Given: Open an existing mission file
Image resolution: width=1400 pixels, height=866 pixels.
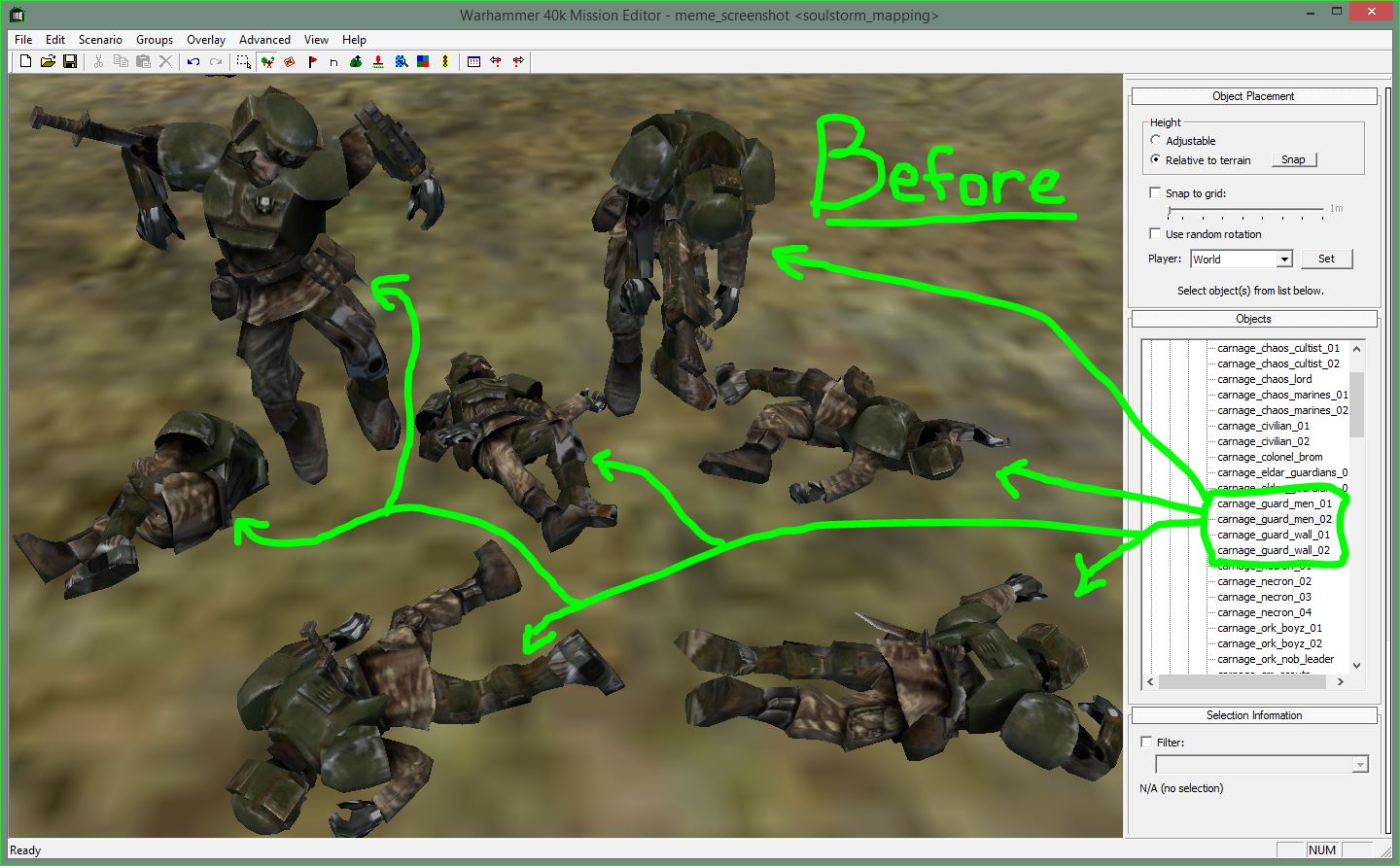Looking at the screenshot, I should (x=48, y=61).
